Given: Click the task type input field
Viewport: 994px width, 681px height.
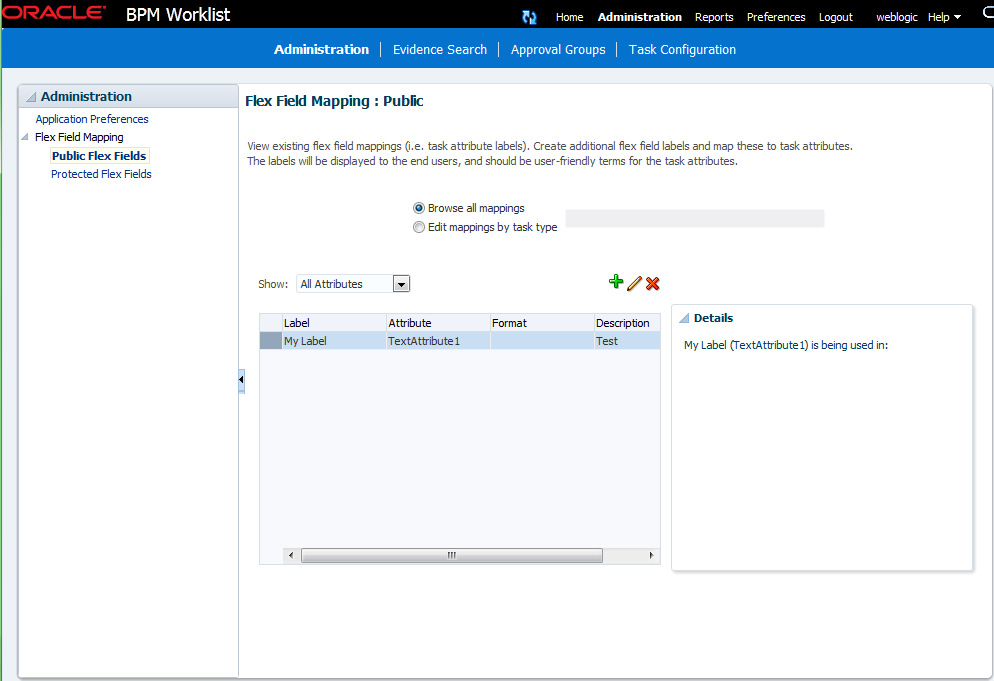Looking at the screenshot, I should (x=695, y=218).
